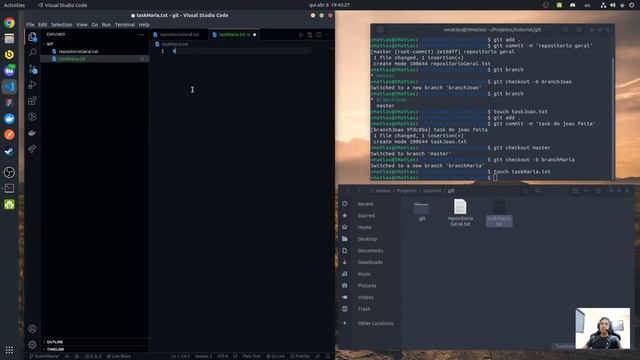Click the Run file icon in editor toolbar
This screenshot has height=360, width=640.
point(301,35)
